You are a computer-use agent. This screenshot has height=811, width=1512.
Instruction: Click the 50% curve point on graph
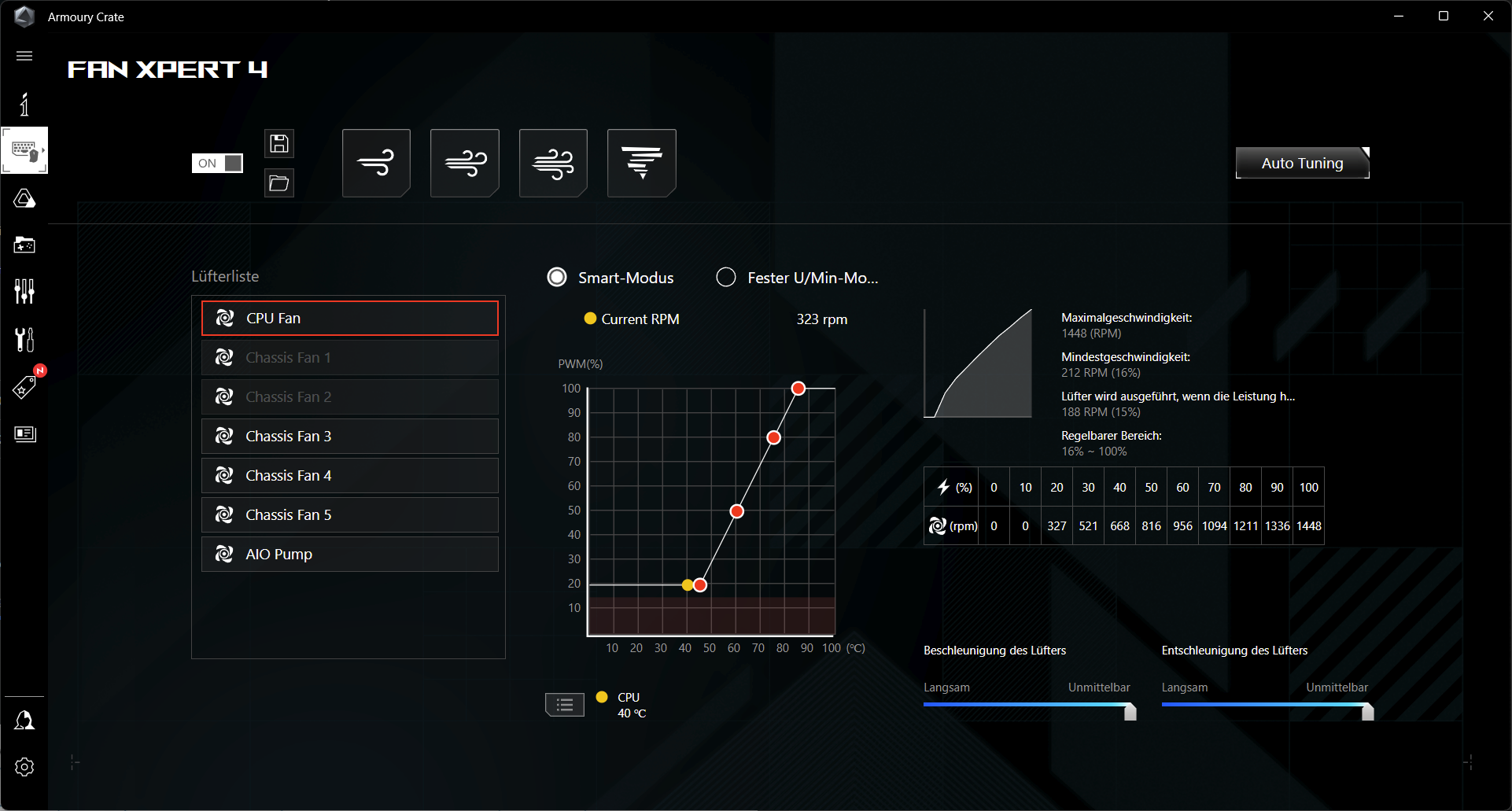pos(737,511)
